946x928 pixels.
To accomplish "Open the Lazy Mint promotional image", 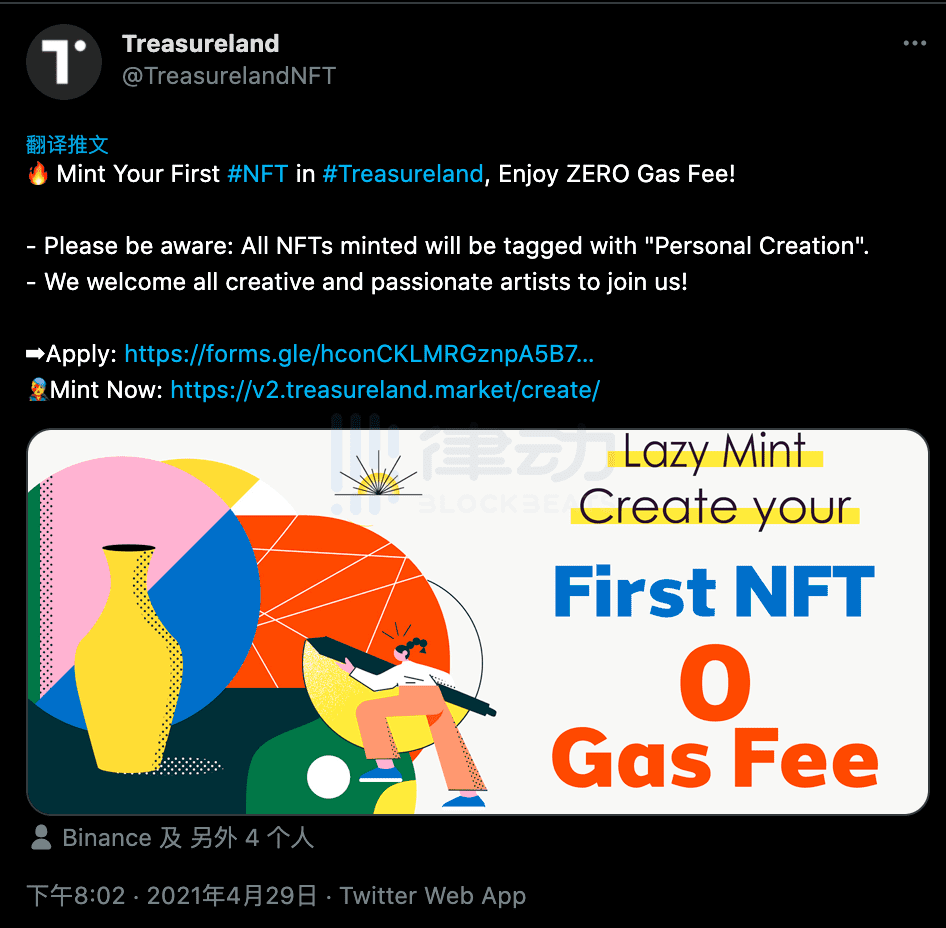I will (480, 620).
